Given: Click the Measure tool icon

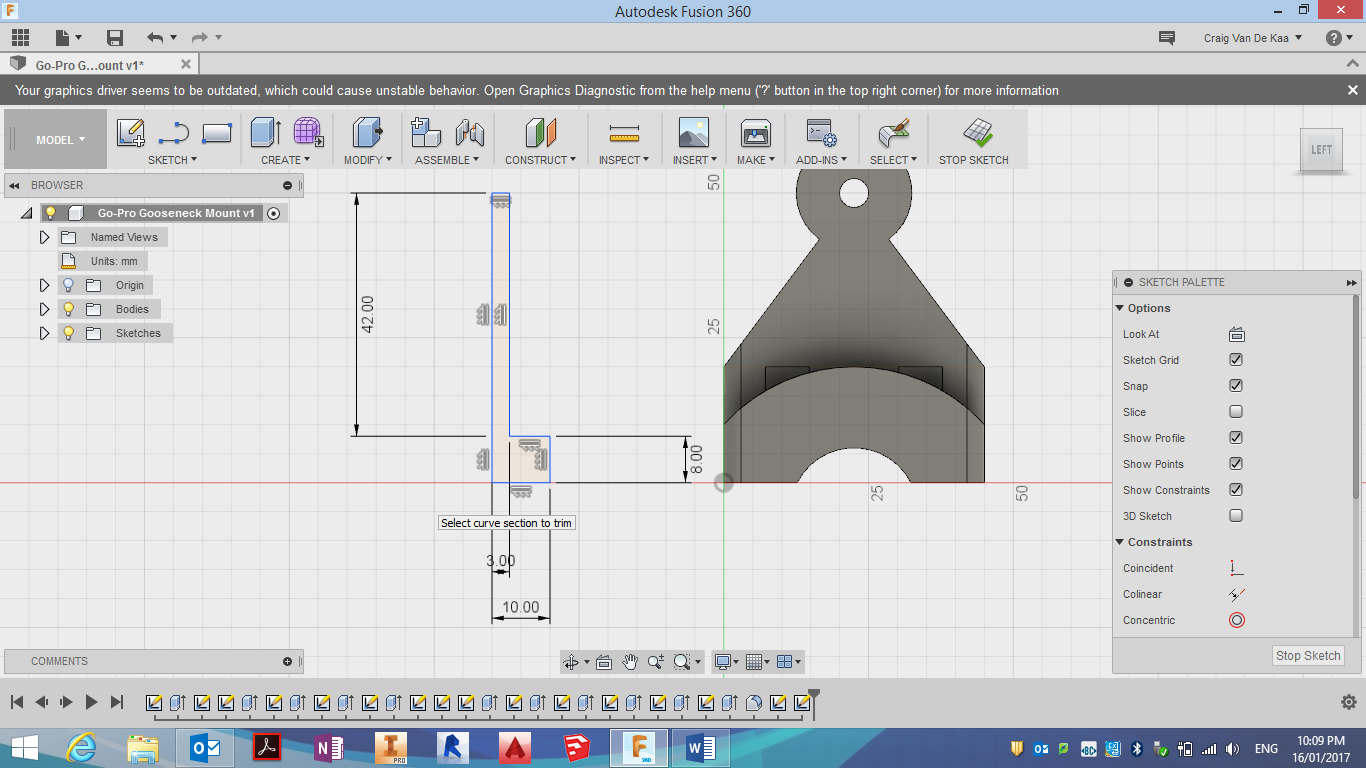Looking at the screenshot, I should [x=624, y=134].
